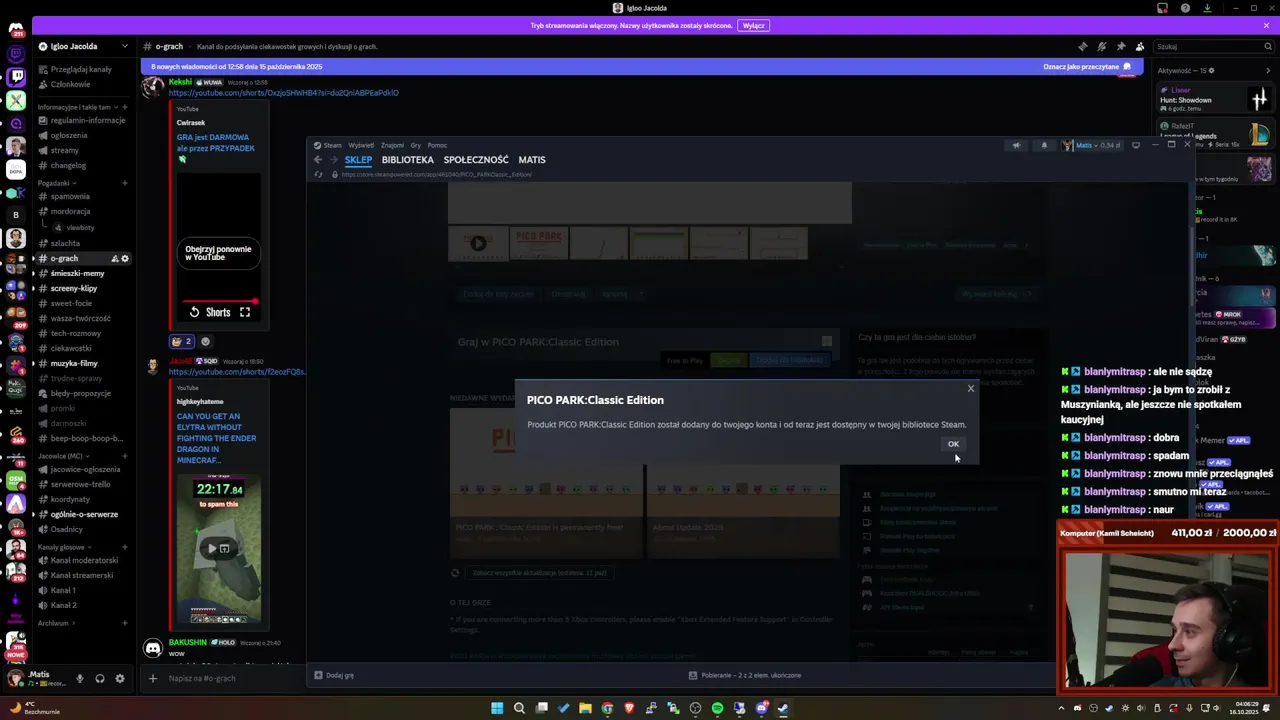
Task: Click OK in the PICO PARK dialog
Action: pos(953,444)
